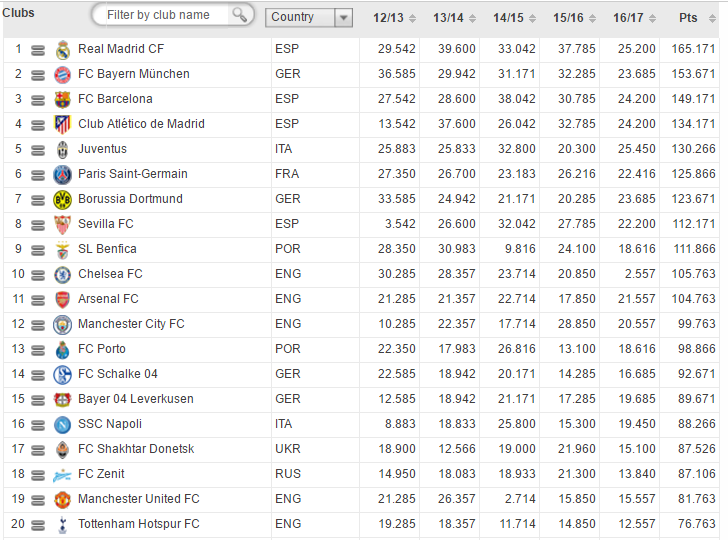
Task: Click the FC Barcelona crest icon
Action: pyautogui.click(x=63, y=99)
